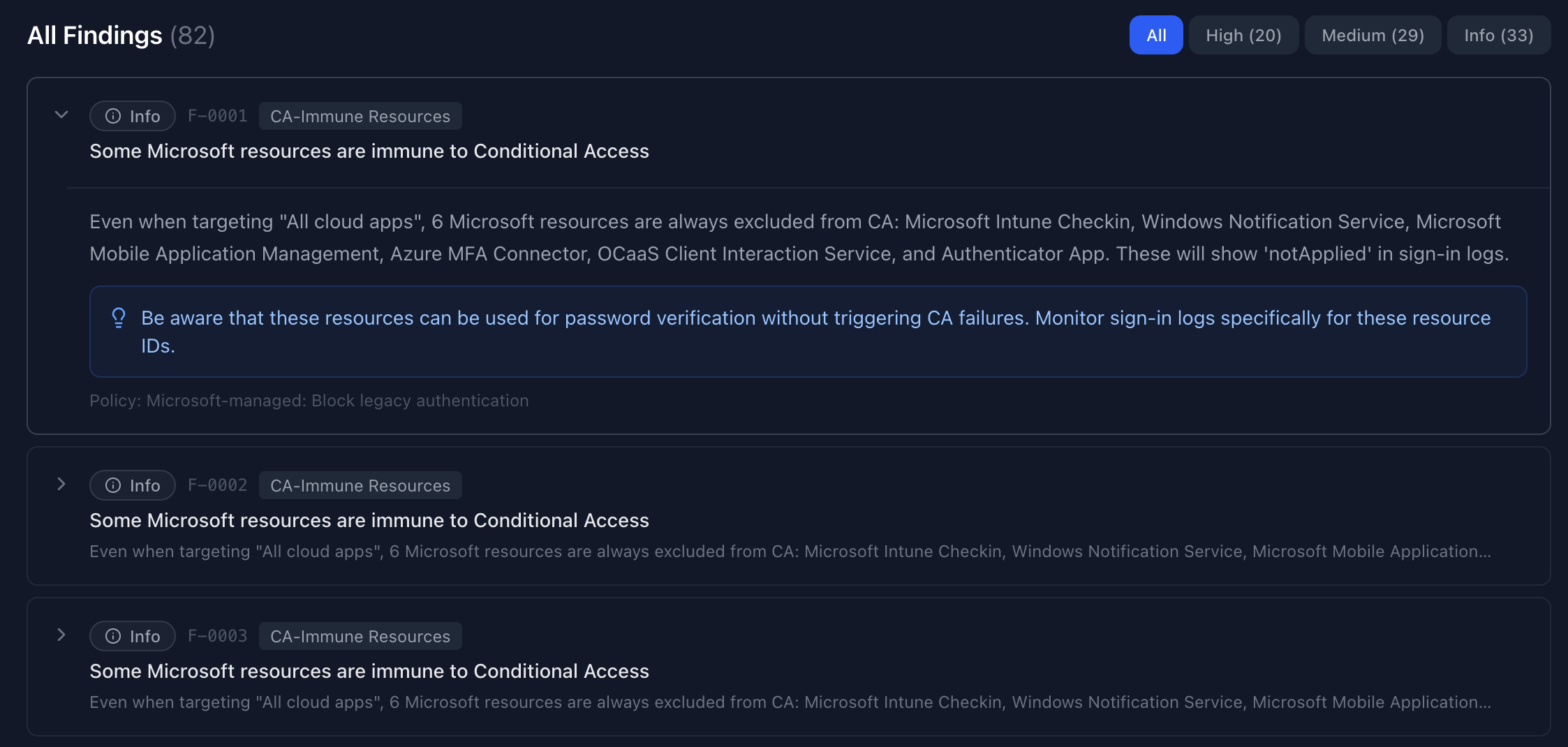Click the F-0002 finding title text

369,520
